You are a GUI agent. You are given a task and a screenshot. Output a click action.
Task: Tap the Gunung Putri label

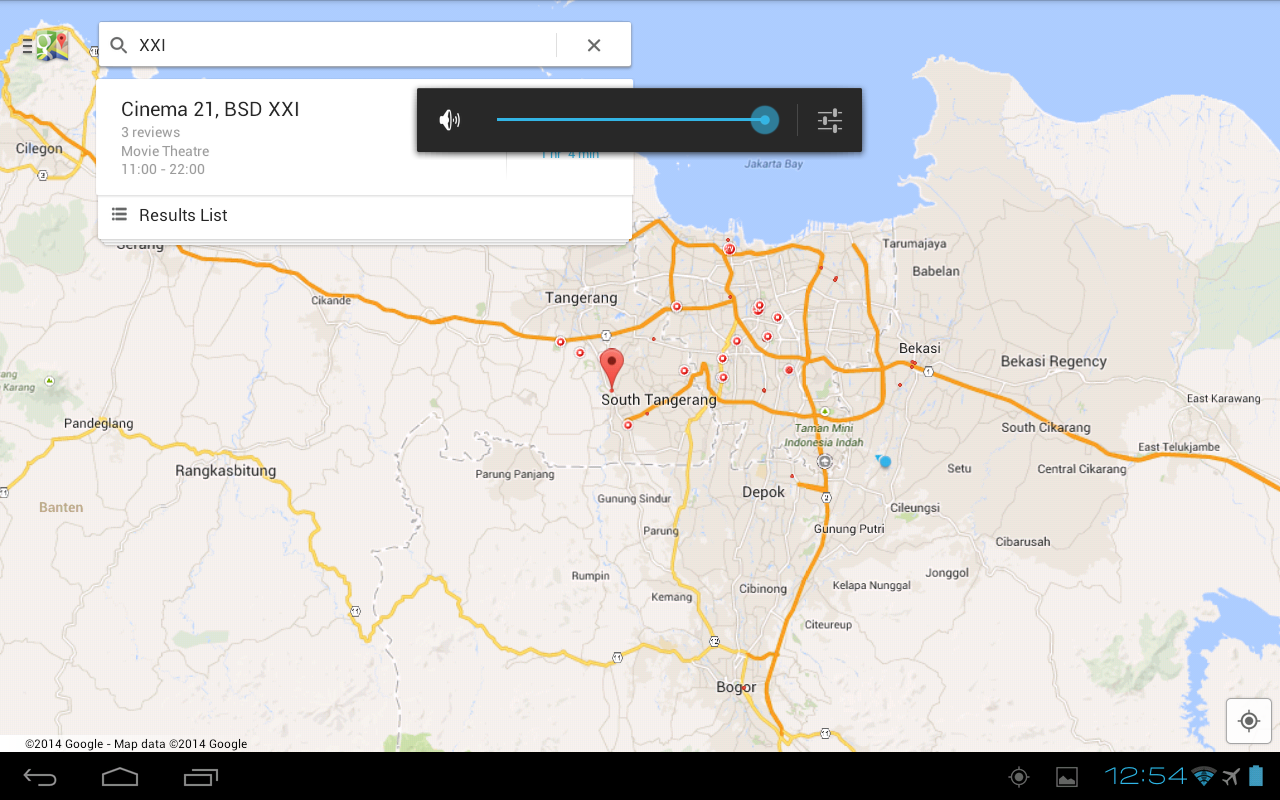849,529
